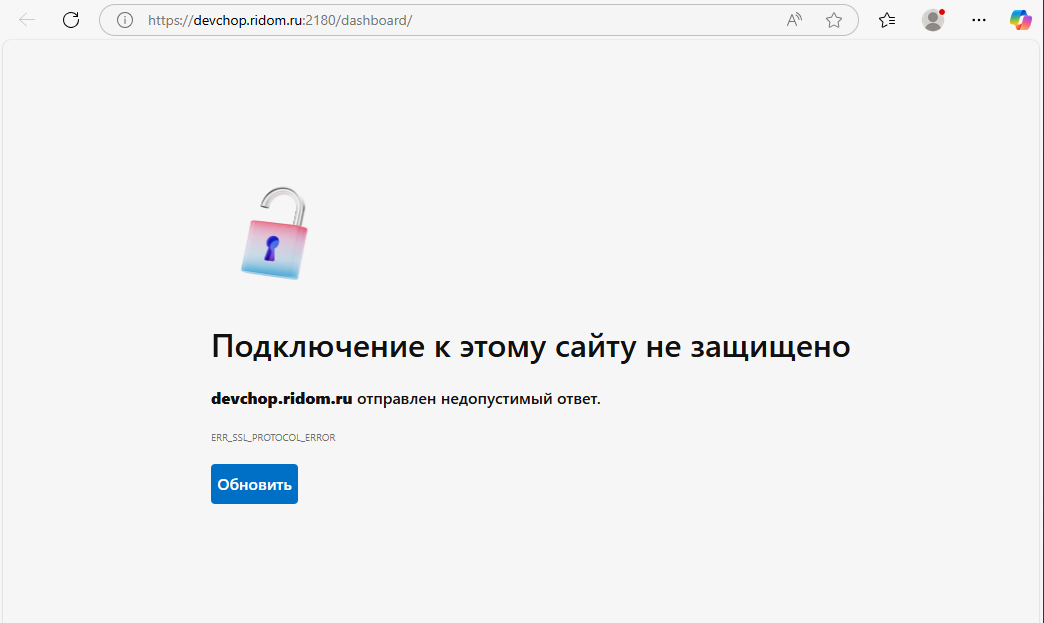Open the Favorites list icon
1044x623 pixels.
point(887,20)
